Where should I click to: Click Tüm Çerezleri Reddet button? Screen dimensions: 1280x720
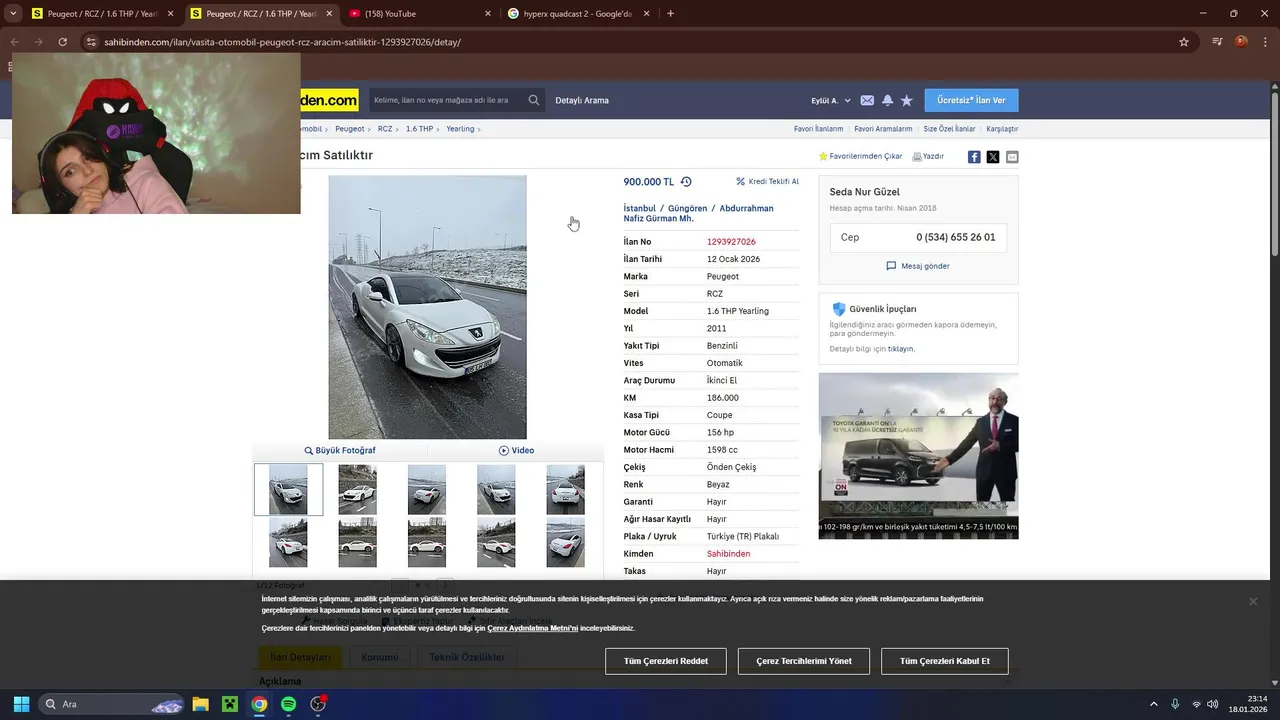666,661
